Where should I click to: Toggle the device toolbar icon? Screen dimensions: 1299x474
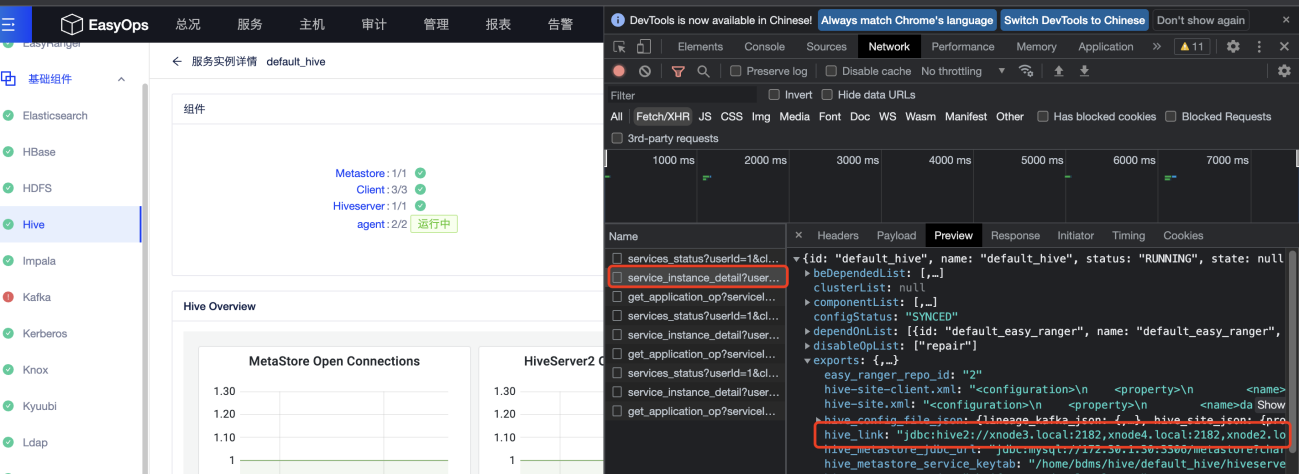tap(643, 47)
